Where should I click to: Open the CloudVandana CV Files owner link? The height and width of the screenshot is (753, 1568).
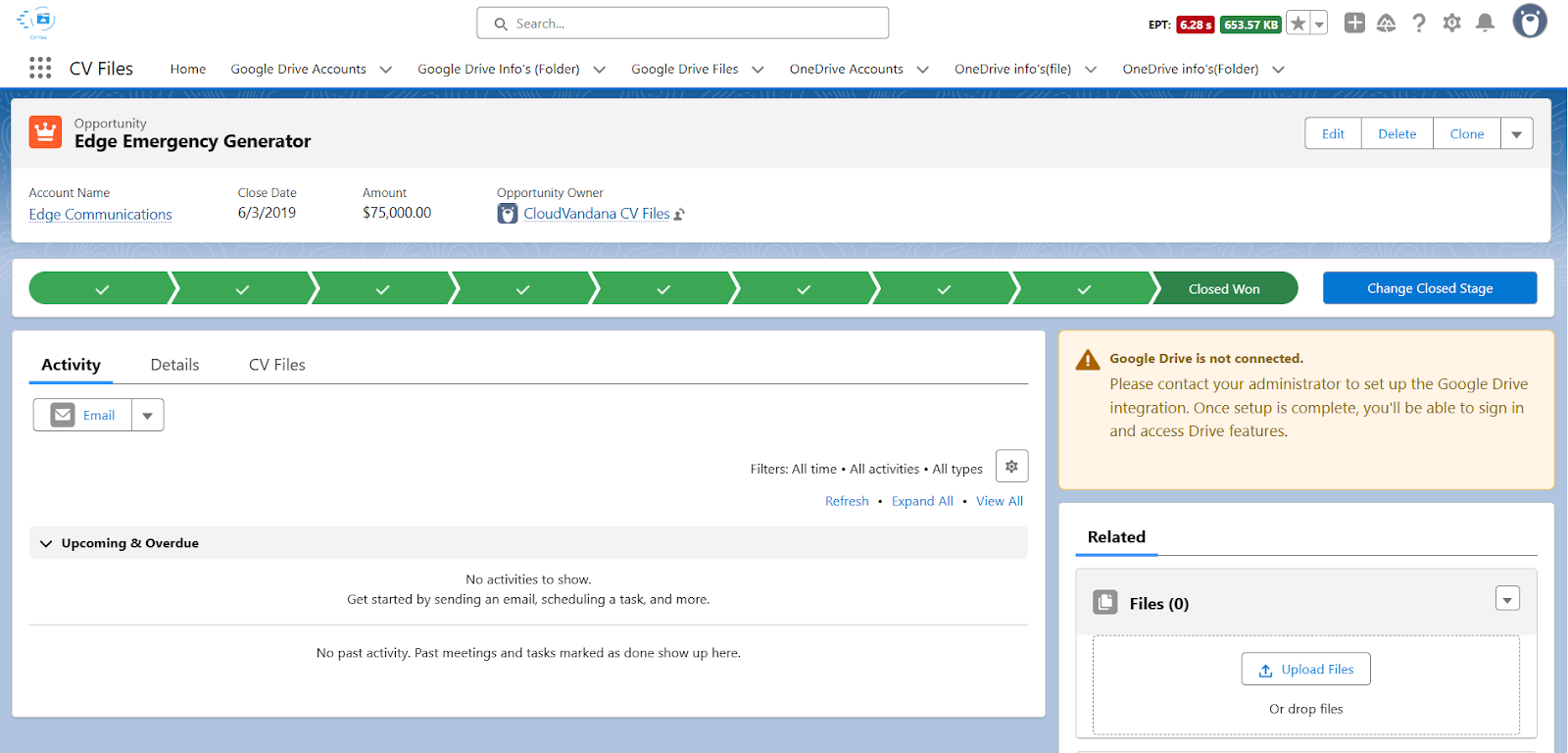(597, 213)
